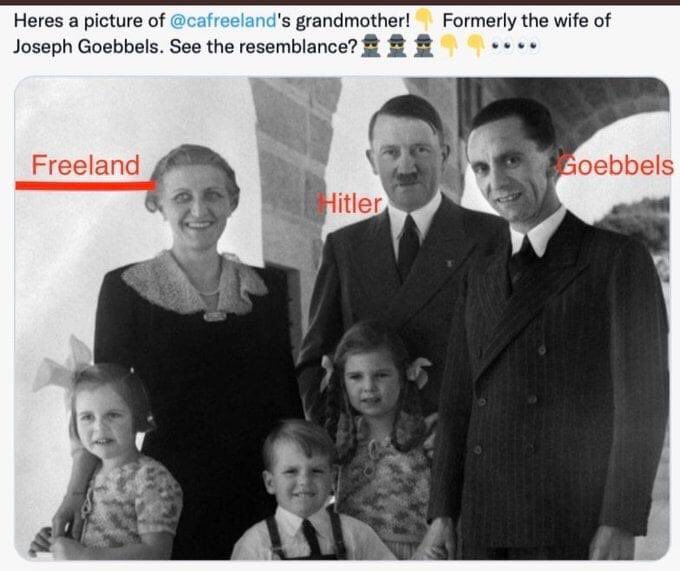Click the first pointing-down emoji after 'grandmother!'

tap(424, 20)
